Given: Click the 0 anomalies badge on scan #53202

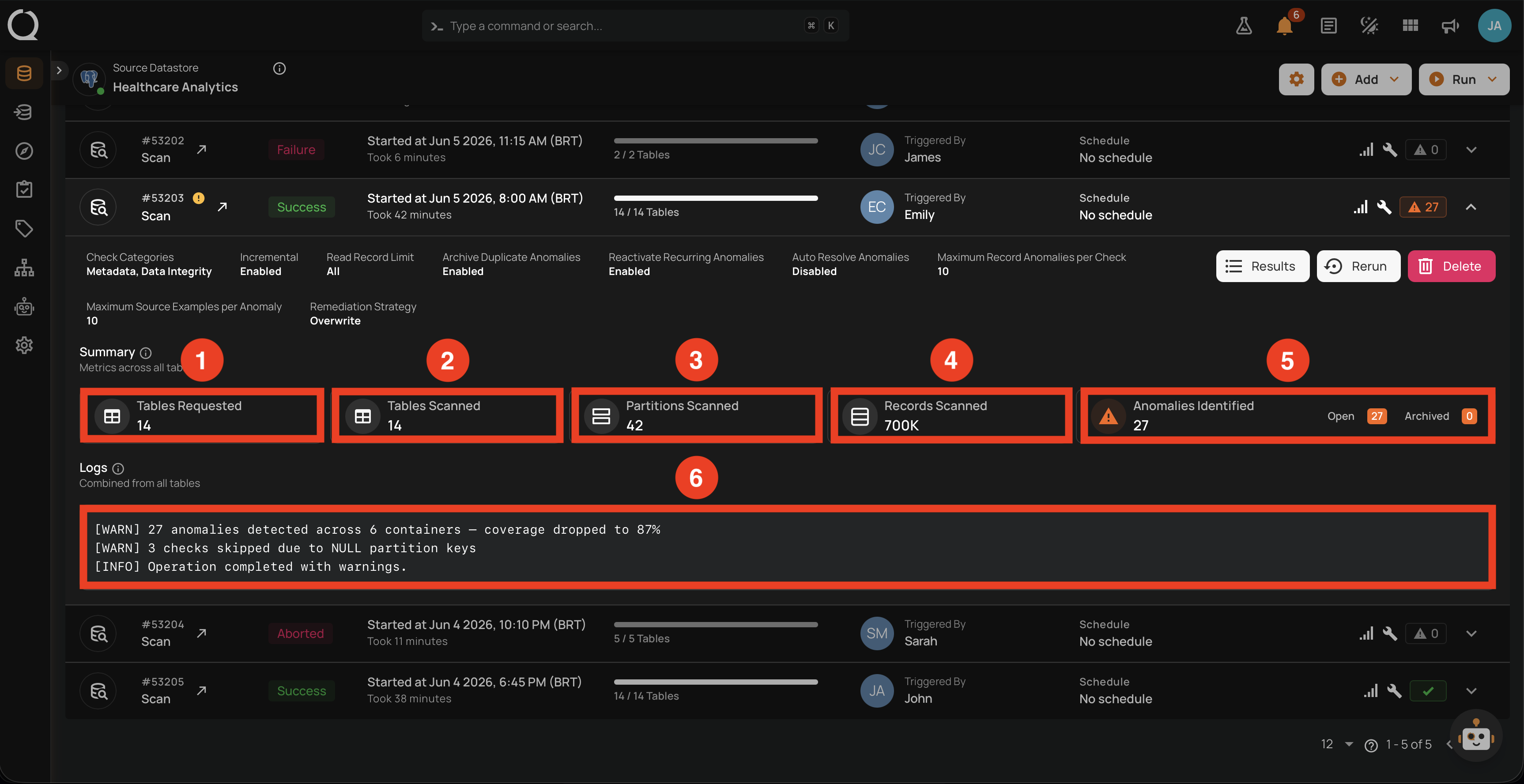Looking at the screenshot, I should pyautogui.click(x=1426, y=150).
